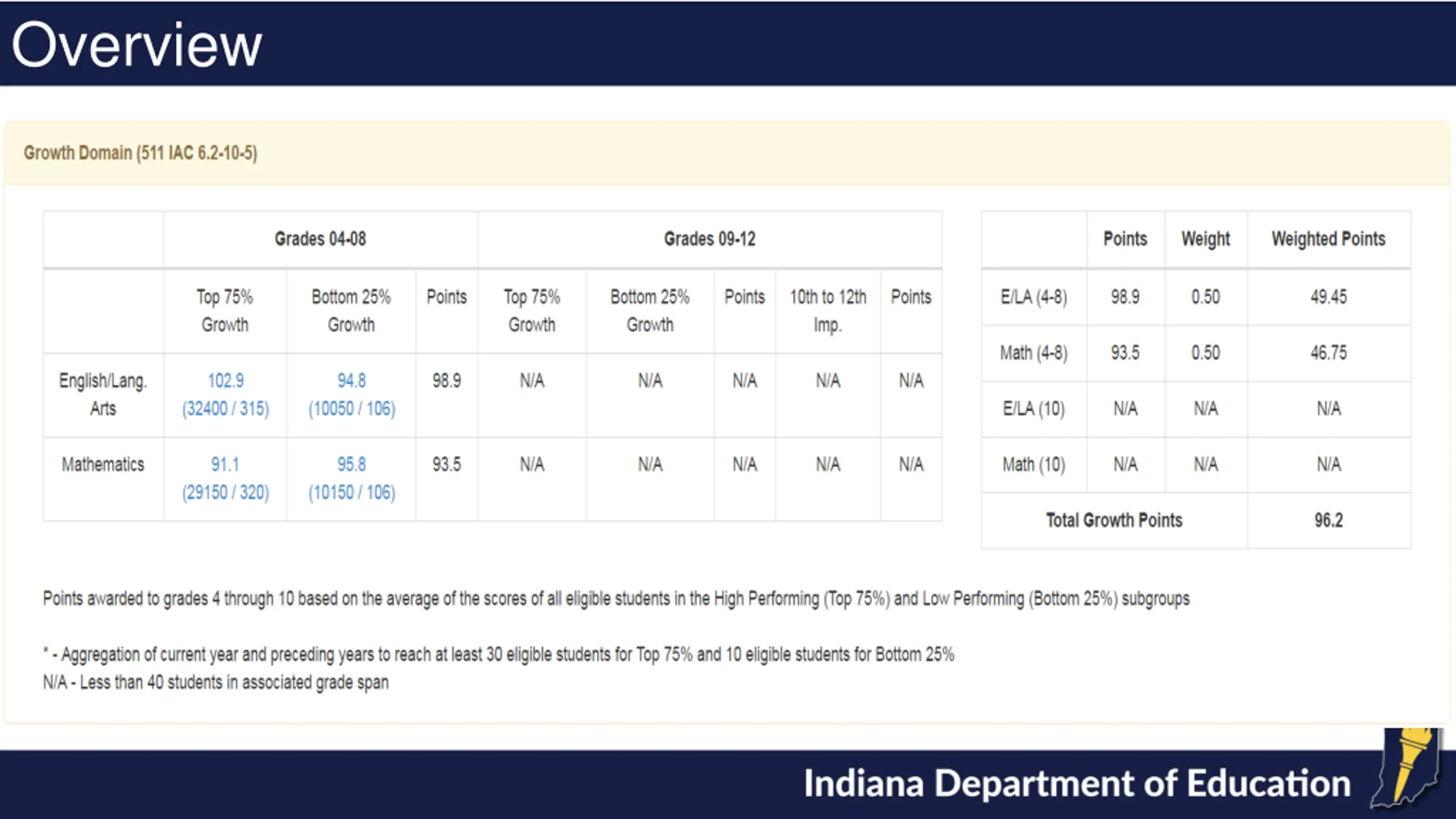Click the 96.2 total growth value

click(x=1329, y=520)
